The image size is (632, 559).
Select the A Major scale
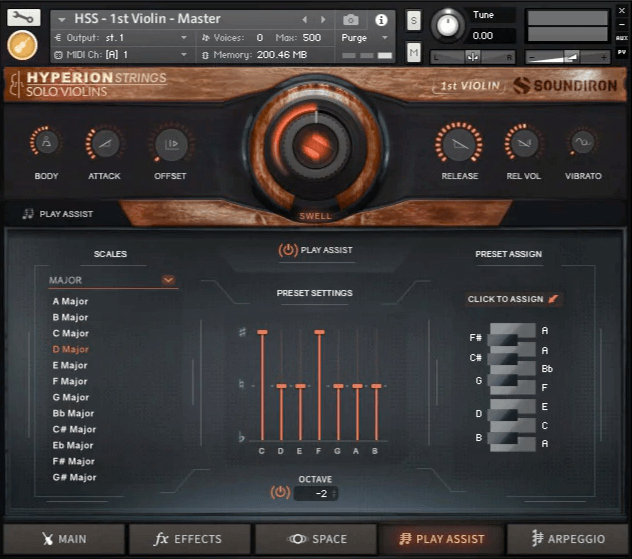pos(70,301)
